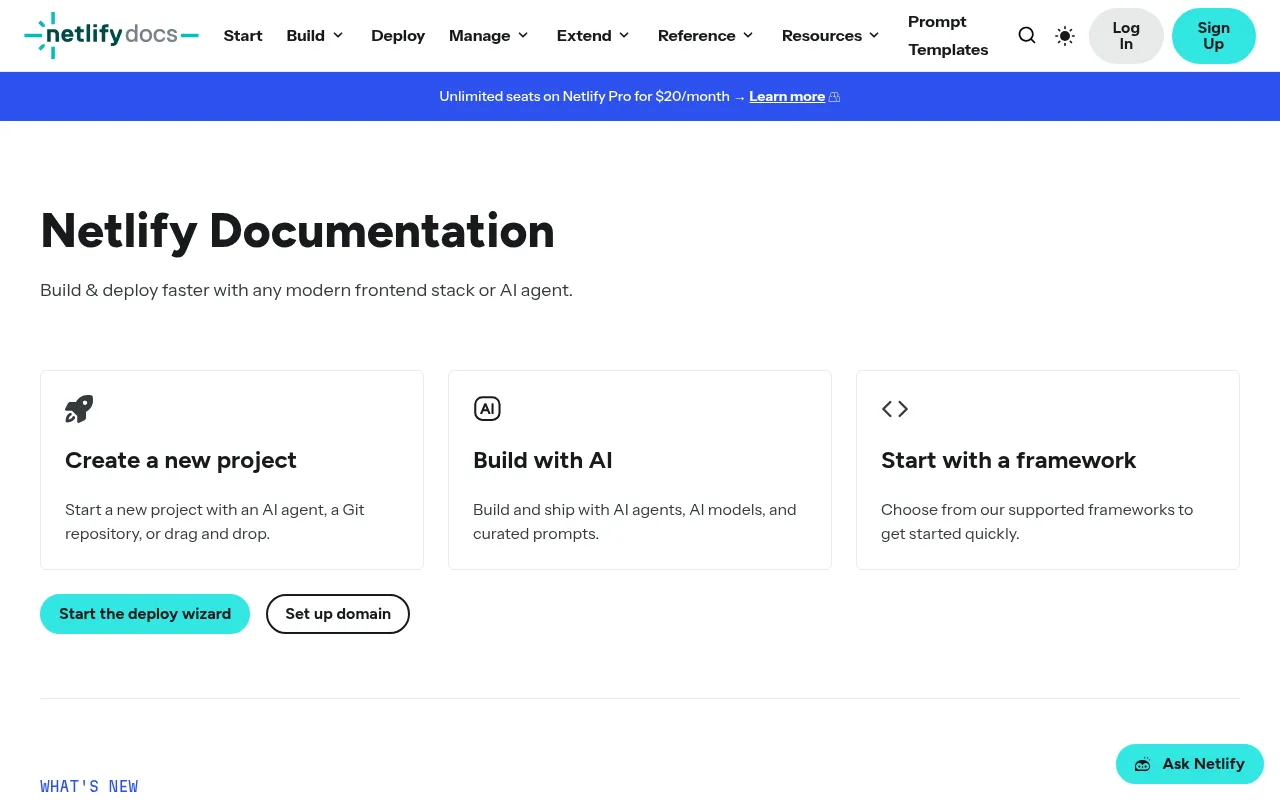Viewport: 1280px width, 800px height.
Task: Open the Deploy nav item
Action: point(398,36)
